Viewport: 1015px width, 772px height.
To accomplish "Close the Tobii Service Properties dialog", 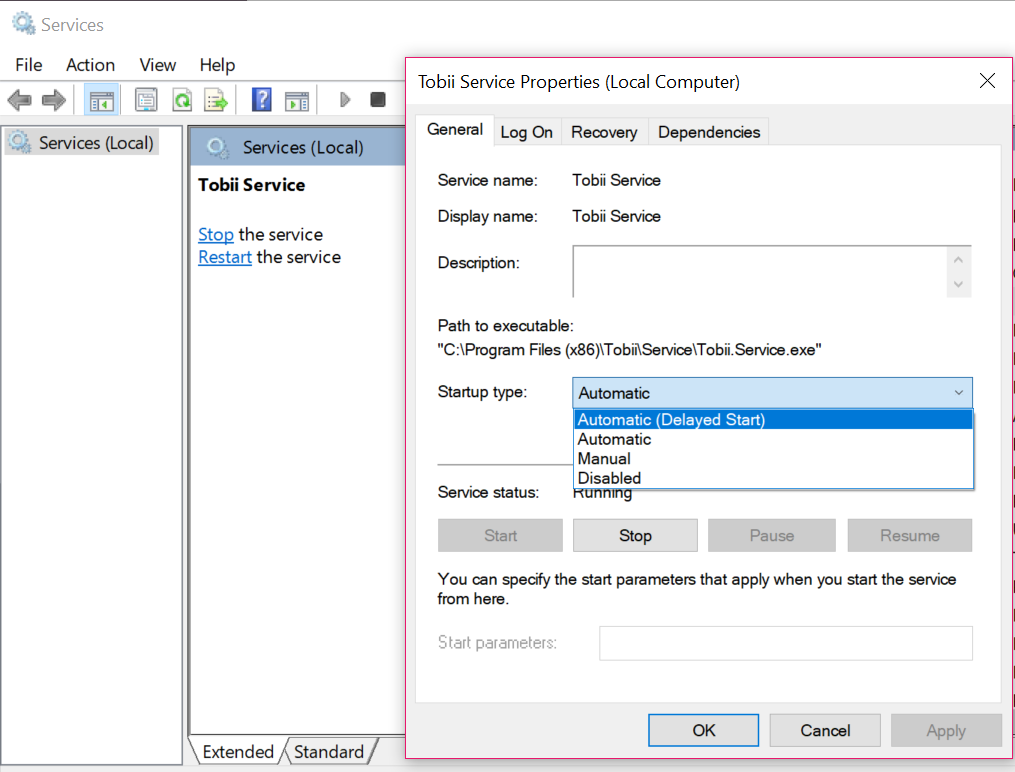I will [987, 81].
